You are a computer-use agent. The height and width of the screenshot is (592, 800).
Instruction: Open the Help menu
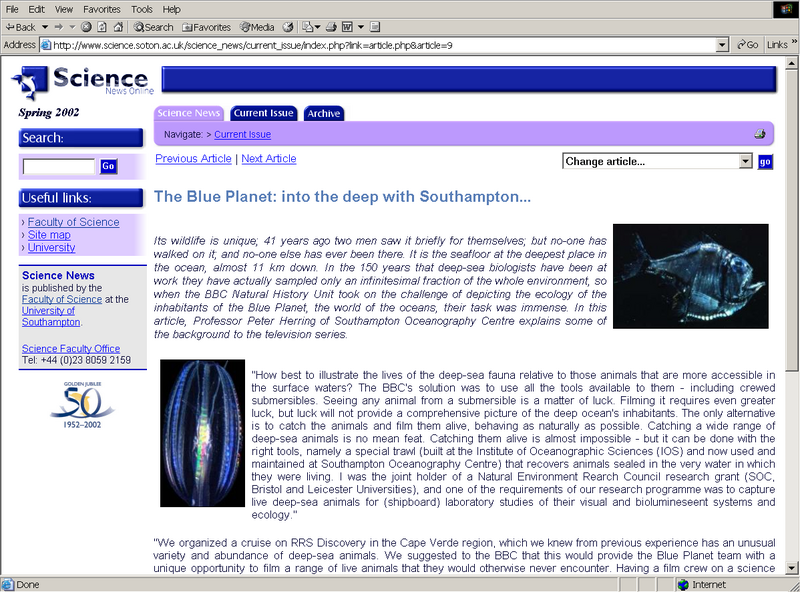pos(171,9)
